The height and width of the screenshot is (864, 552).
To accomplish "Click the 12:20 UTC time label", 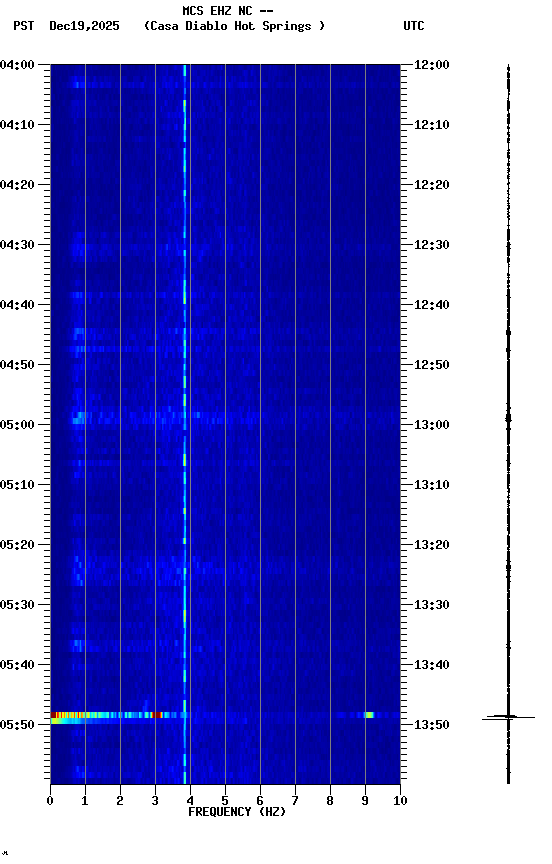I will (x=432, y=185).
